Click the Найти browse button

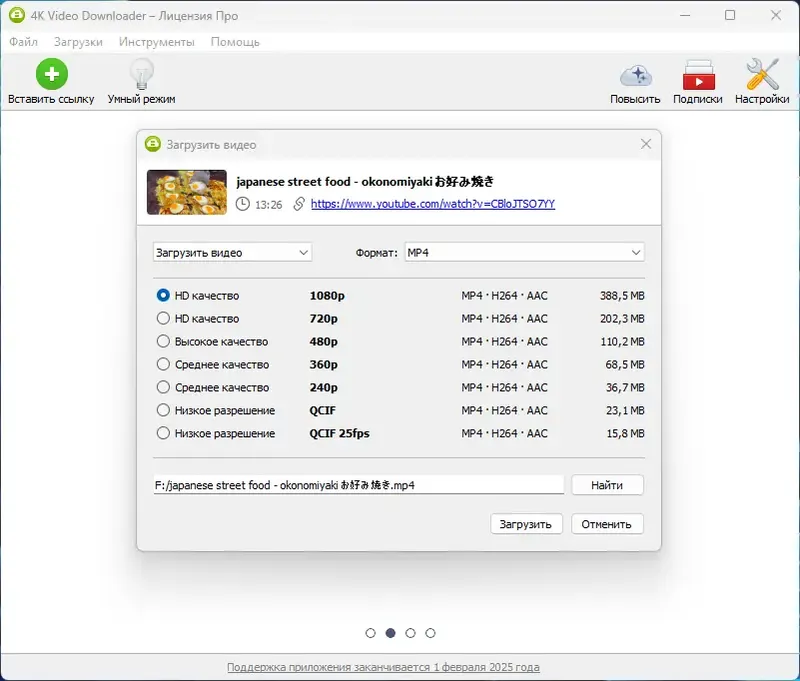tap(607, 485)
